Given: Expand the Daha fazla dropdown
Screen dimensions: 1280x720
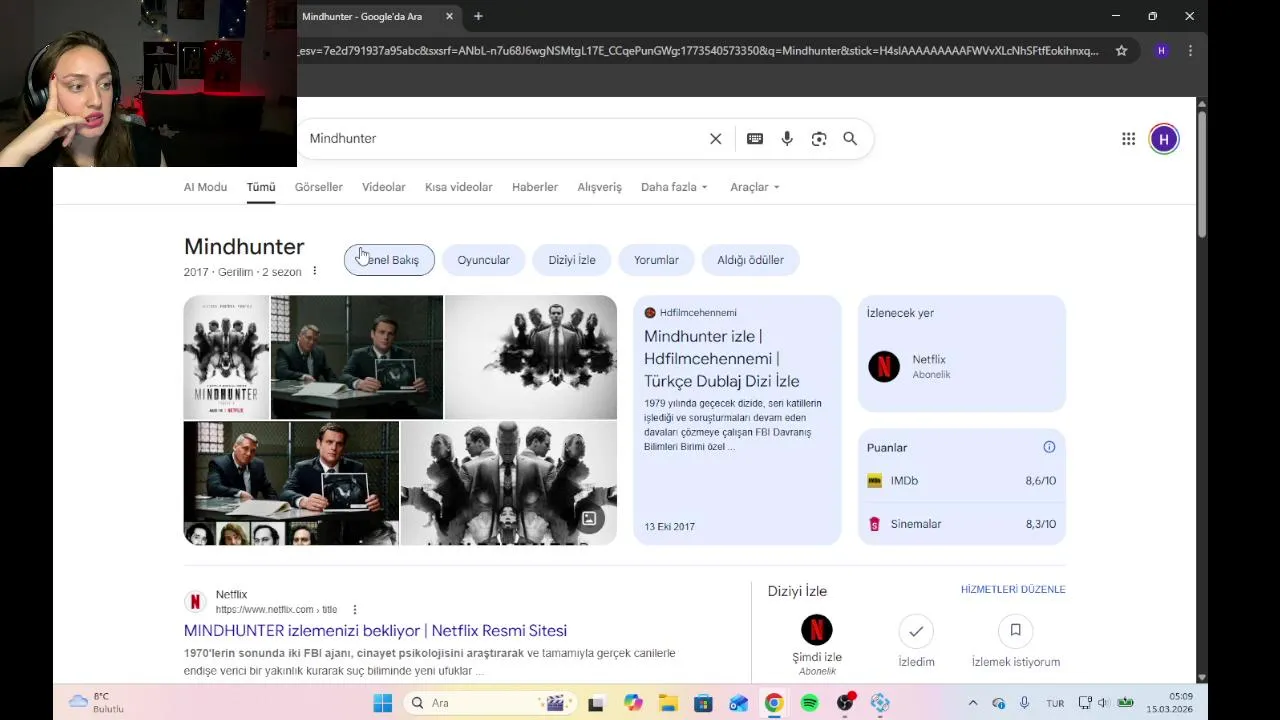Looking at the screenshot, I should click(674, 187).
